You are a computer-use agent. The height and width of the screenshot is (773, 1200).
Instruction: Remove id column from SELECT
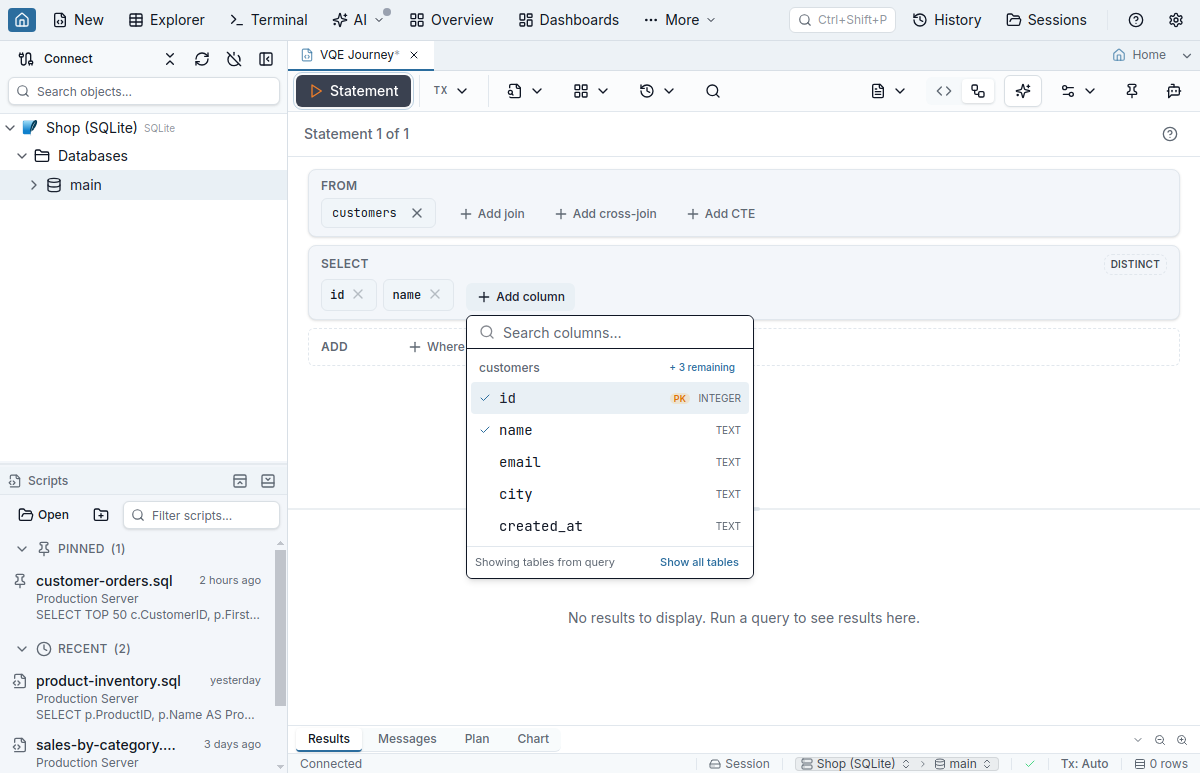[358, 295]
